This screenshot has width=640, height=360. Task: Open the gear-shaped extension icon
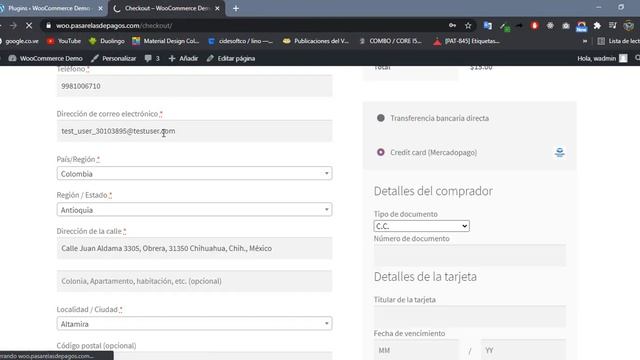point(550,26)
